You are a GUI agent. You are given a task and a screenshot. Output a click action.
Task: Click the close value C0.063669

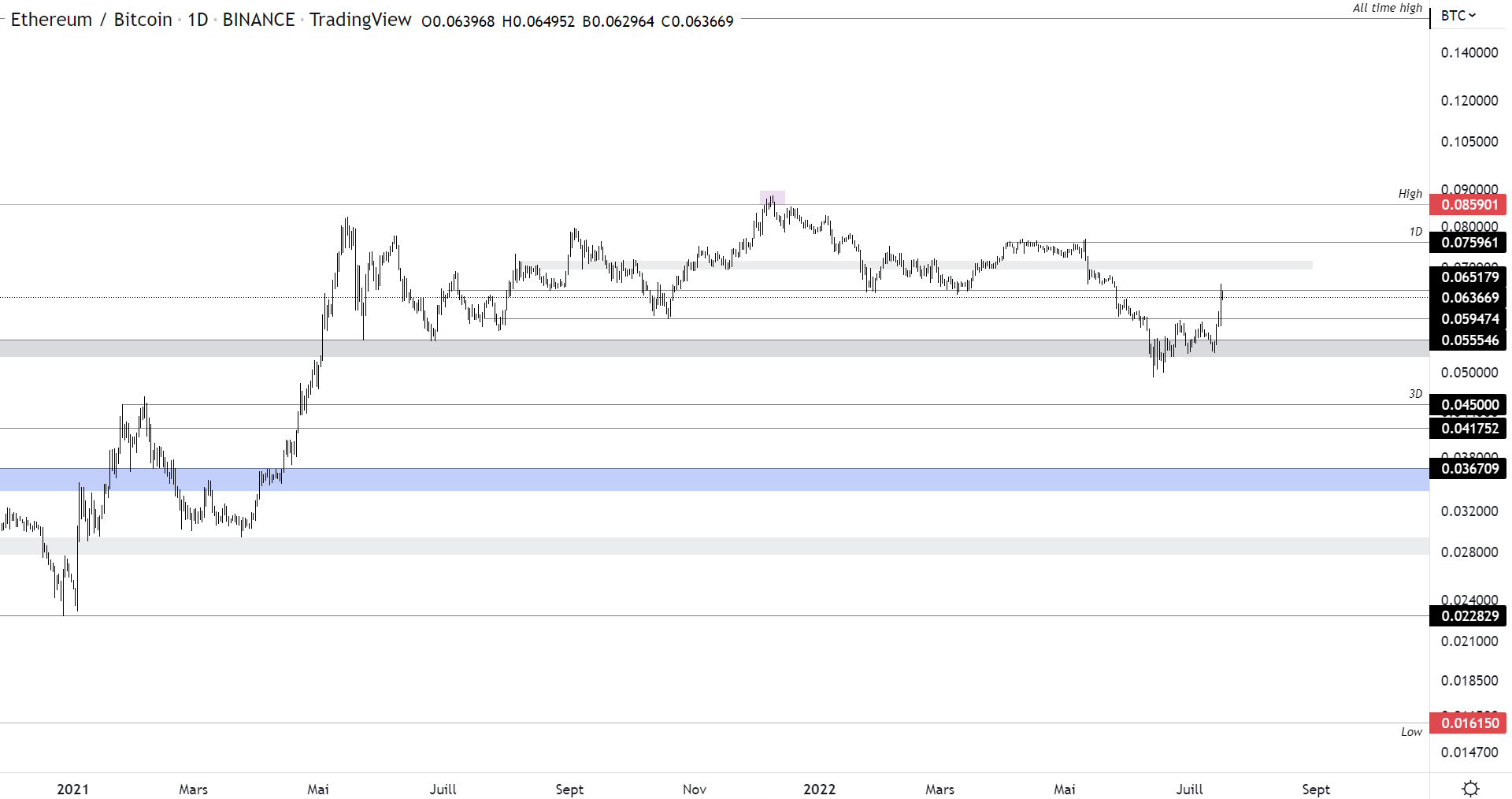pyautogui.click(x=698, y=21)
